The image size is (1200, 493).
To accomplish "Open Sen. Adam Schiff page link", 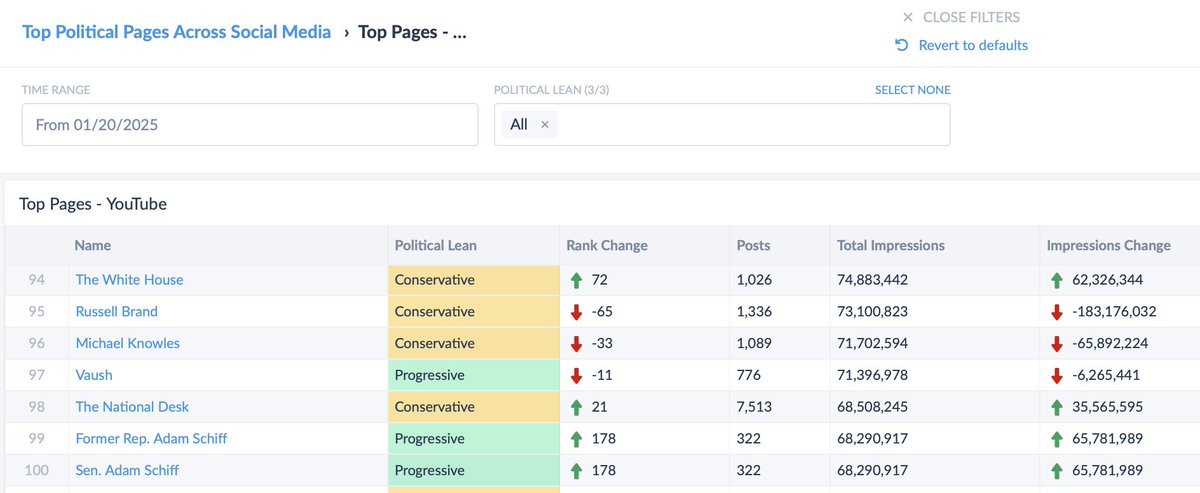I will [128, 471].
